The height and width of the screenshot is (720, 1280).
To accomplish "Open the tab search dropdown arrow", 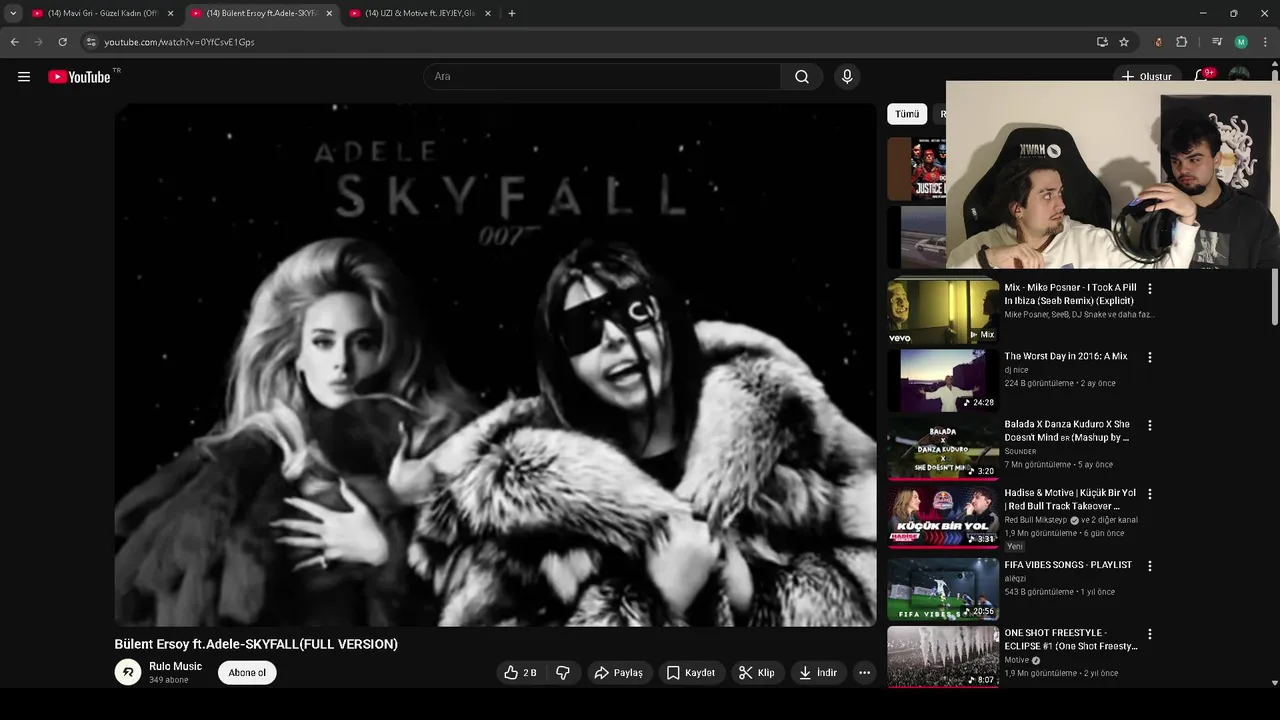I will (x=13, y=13).
